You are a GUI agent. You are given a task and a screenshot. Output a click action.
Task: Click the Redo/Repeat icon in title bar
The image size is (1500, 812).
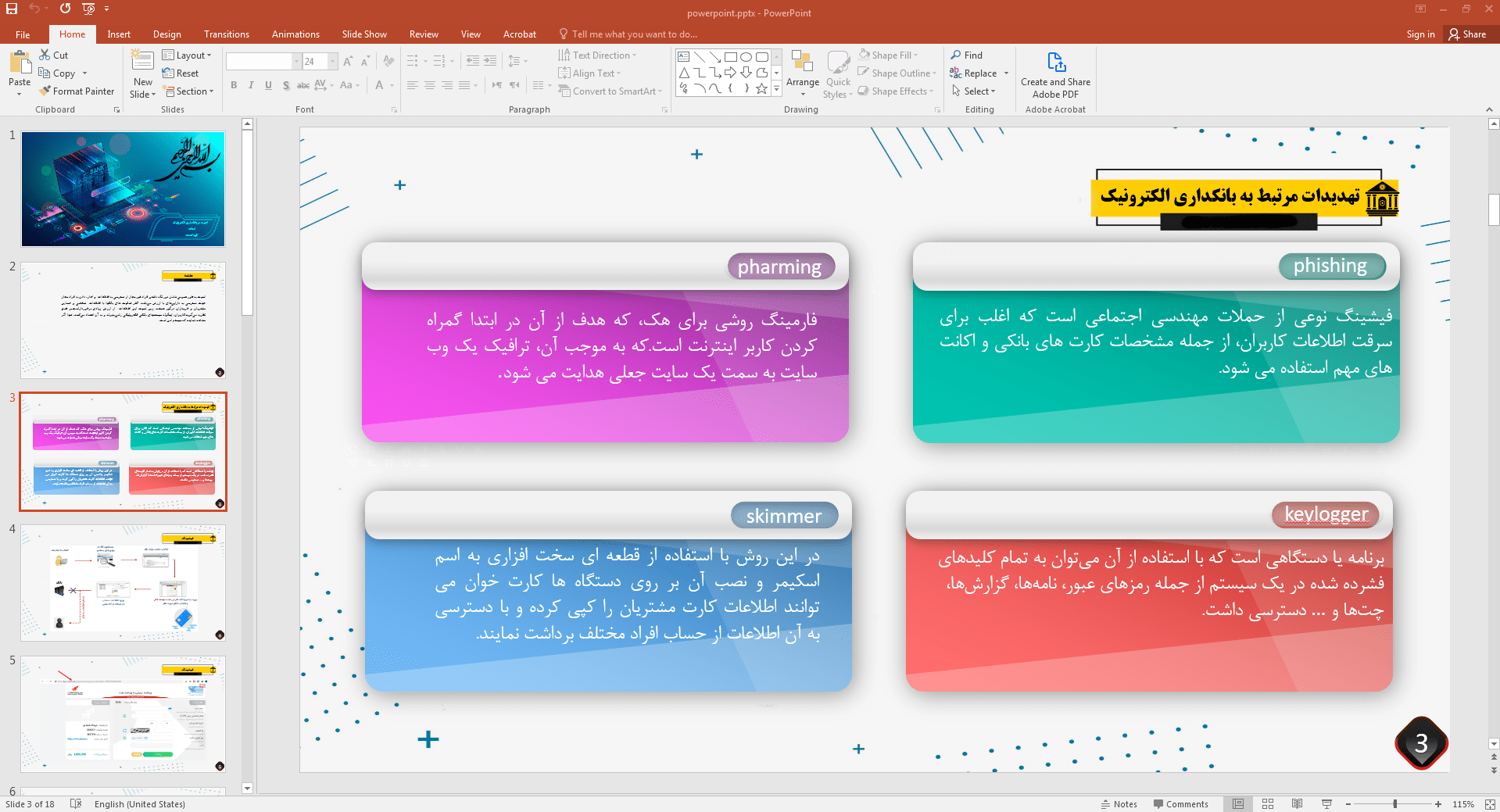pos(65,9)
